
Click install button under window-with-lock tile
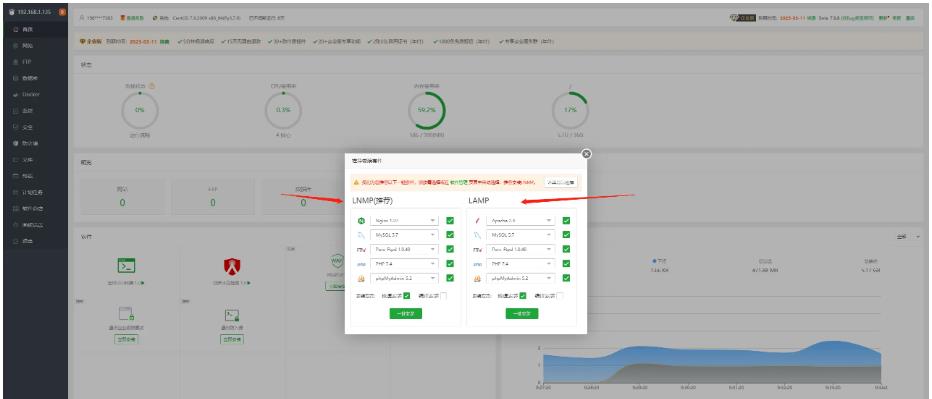click(126, 340)
